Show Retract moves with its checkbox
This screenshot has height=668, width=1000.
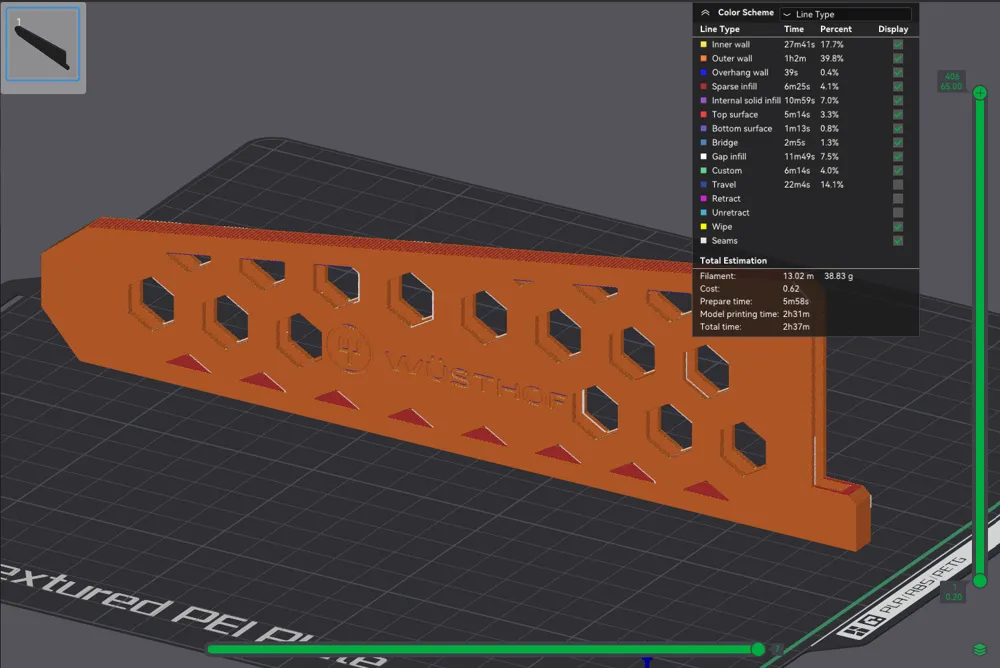(x=898, y=199)
